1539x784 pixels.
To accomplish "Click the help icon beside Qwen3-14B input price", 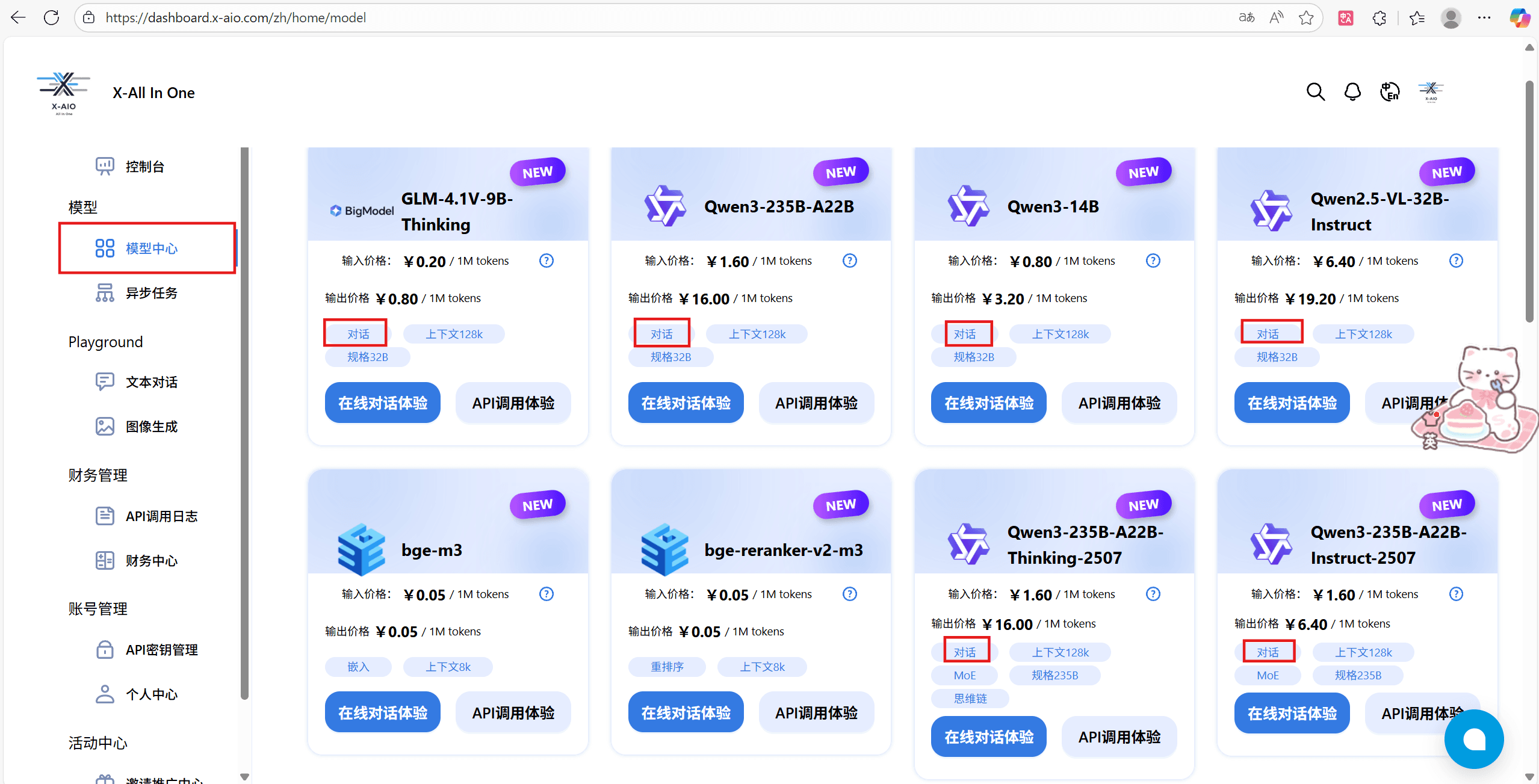I will pyautogui.click(x=1153, y=261).
